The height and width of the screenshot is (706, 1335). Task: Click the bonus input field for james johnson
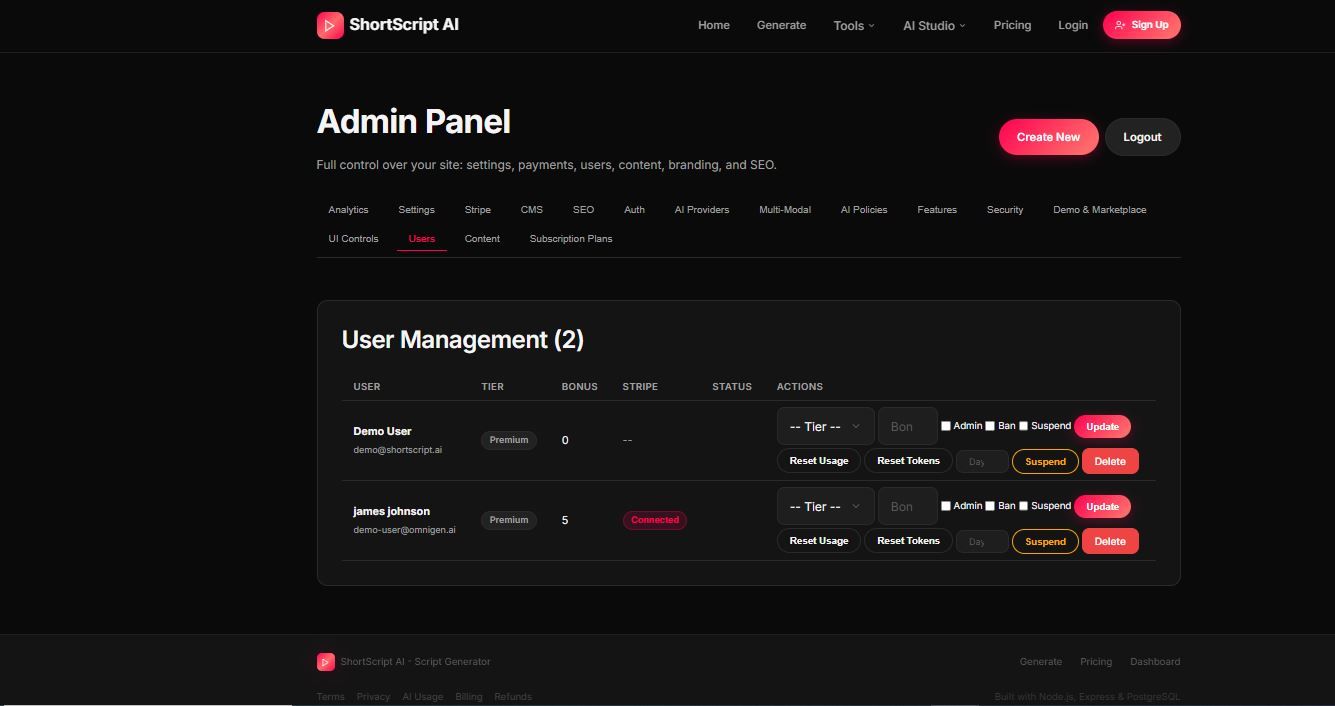pos(907,506)
